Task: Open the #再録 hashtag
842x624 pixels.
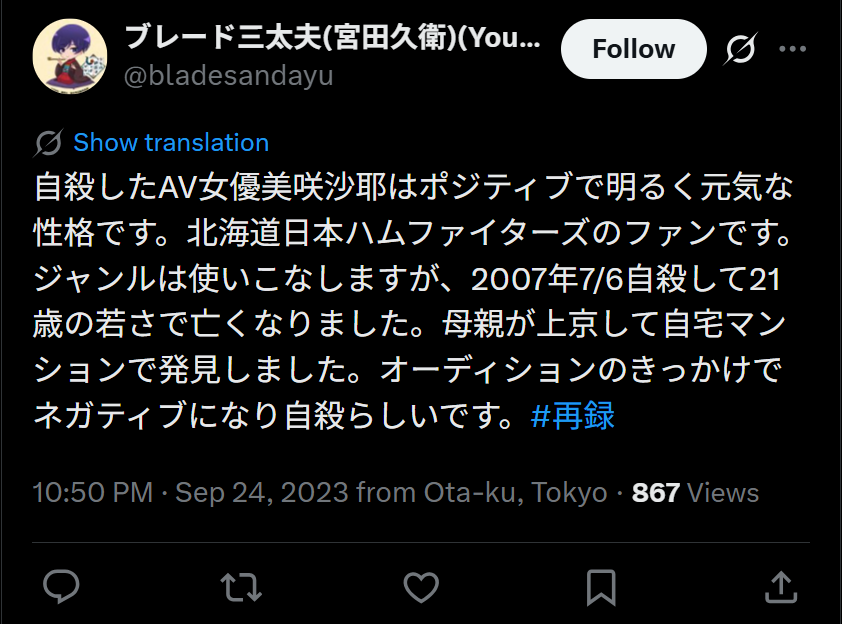Action: pyautogui.click(x=572, y=415)
